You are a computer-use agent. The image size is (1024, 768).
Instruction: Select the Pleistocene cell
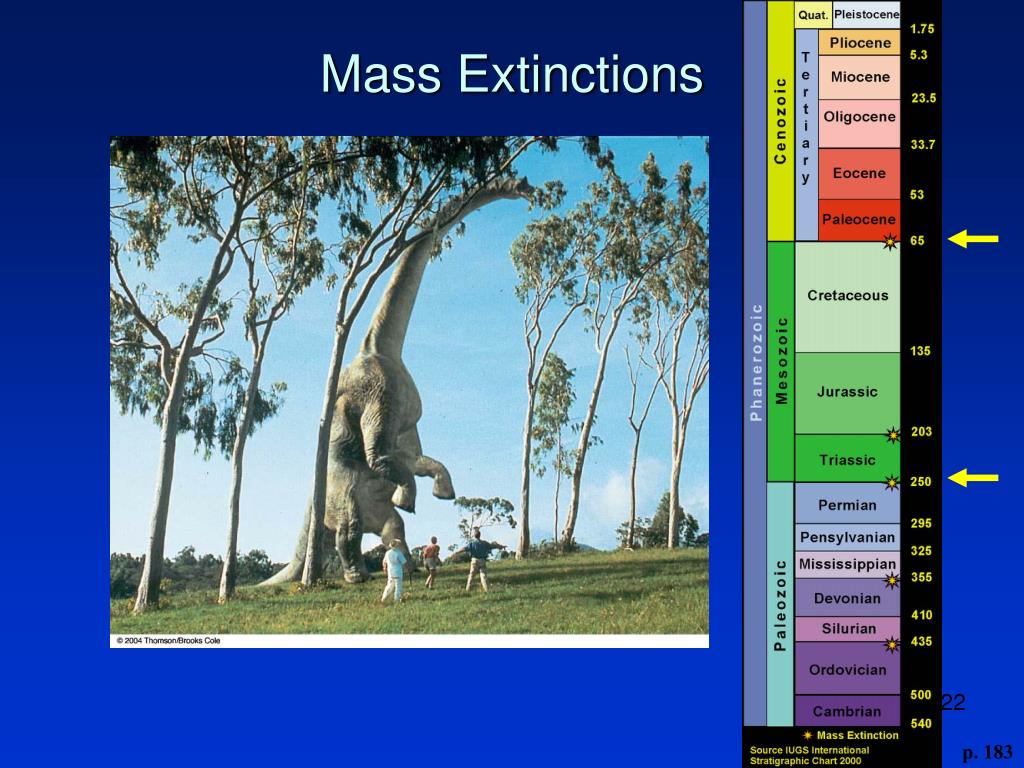coord(866,14)
